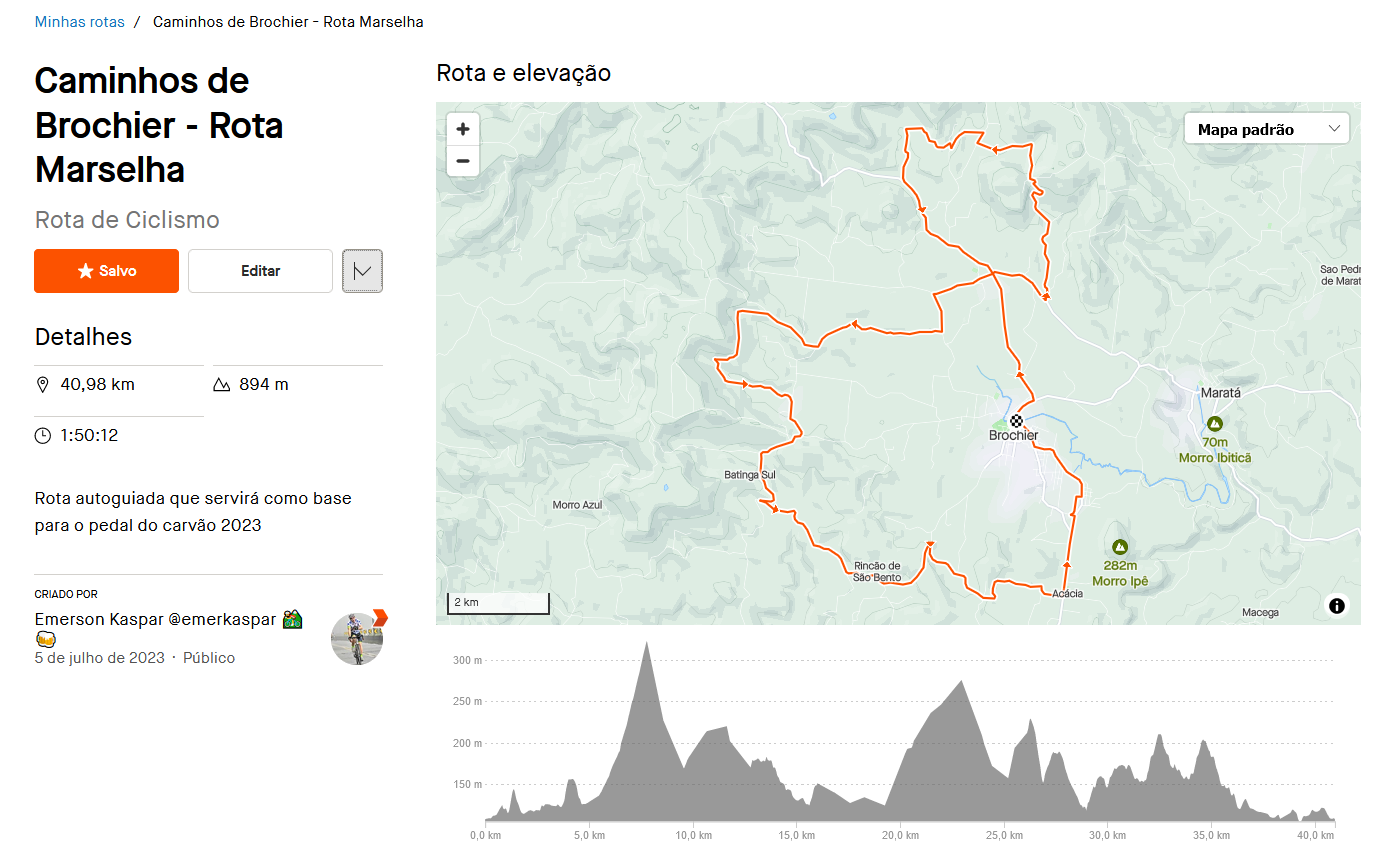Click the clock icon beside 1:50:12
The height and width of the screenshot is (853, 1399).
pyautogui.click(x=43, y=436)
